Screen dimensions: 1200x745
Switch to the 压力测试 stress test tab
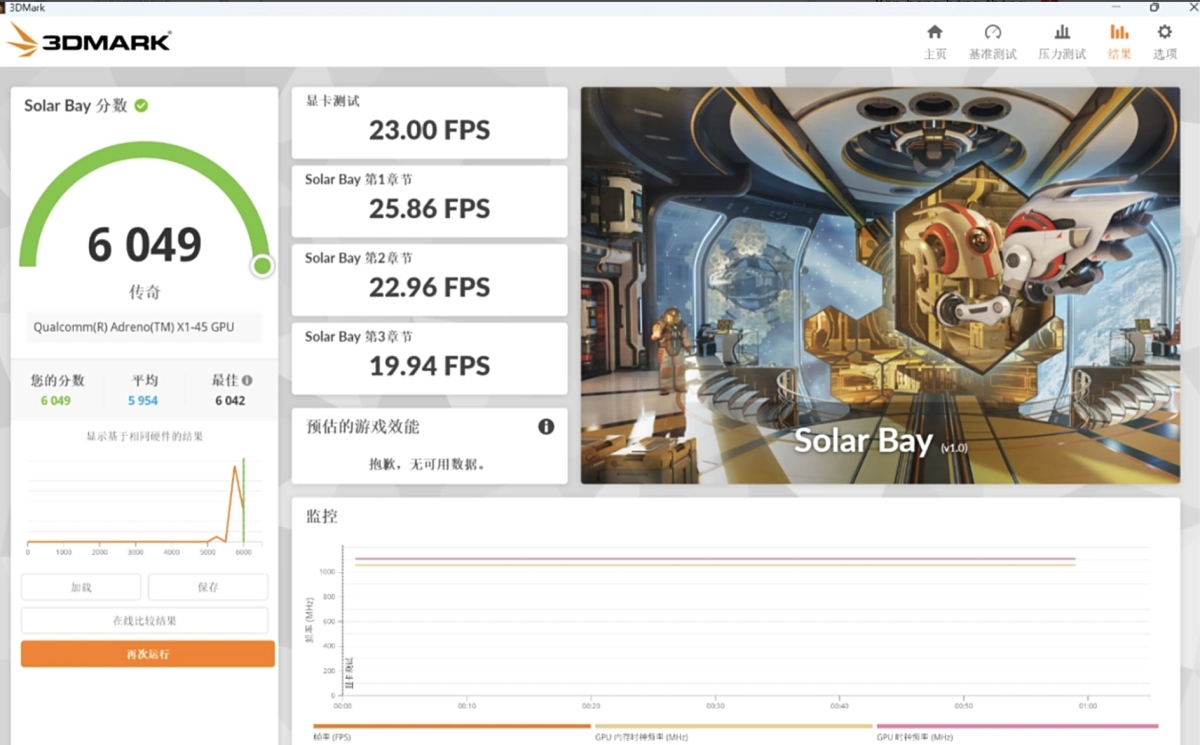tap(1062, 42)
